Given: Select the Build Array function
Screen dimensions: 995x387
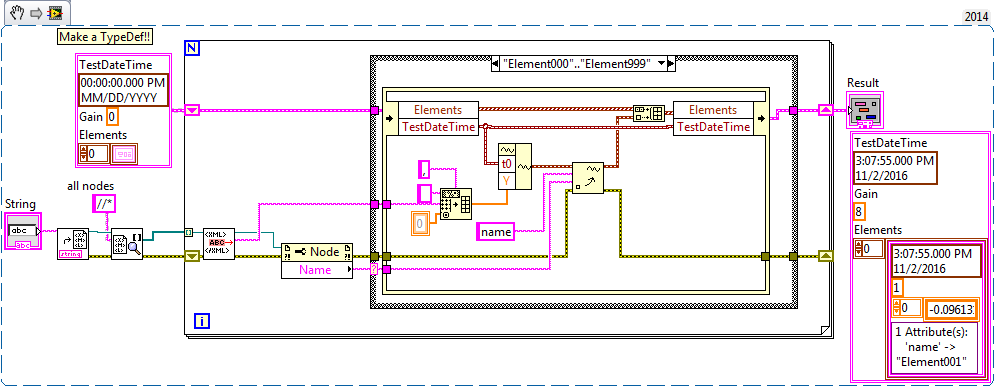Looking at the screenshot, I should [649, 113].
